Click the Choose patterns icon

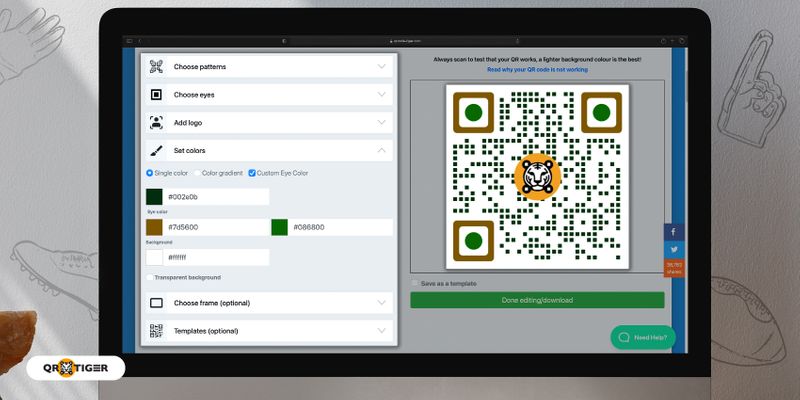coord(156,67)
